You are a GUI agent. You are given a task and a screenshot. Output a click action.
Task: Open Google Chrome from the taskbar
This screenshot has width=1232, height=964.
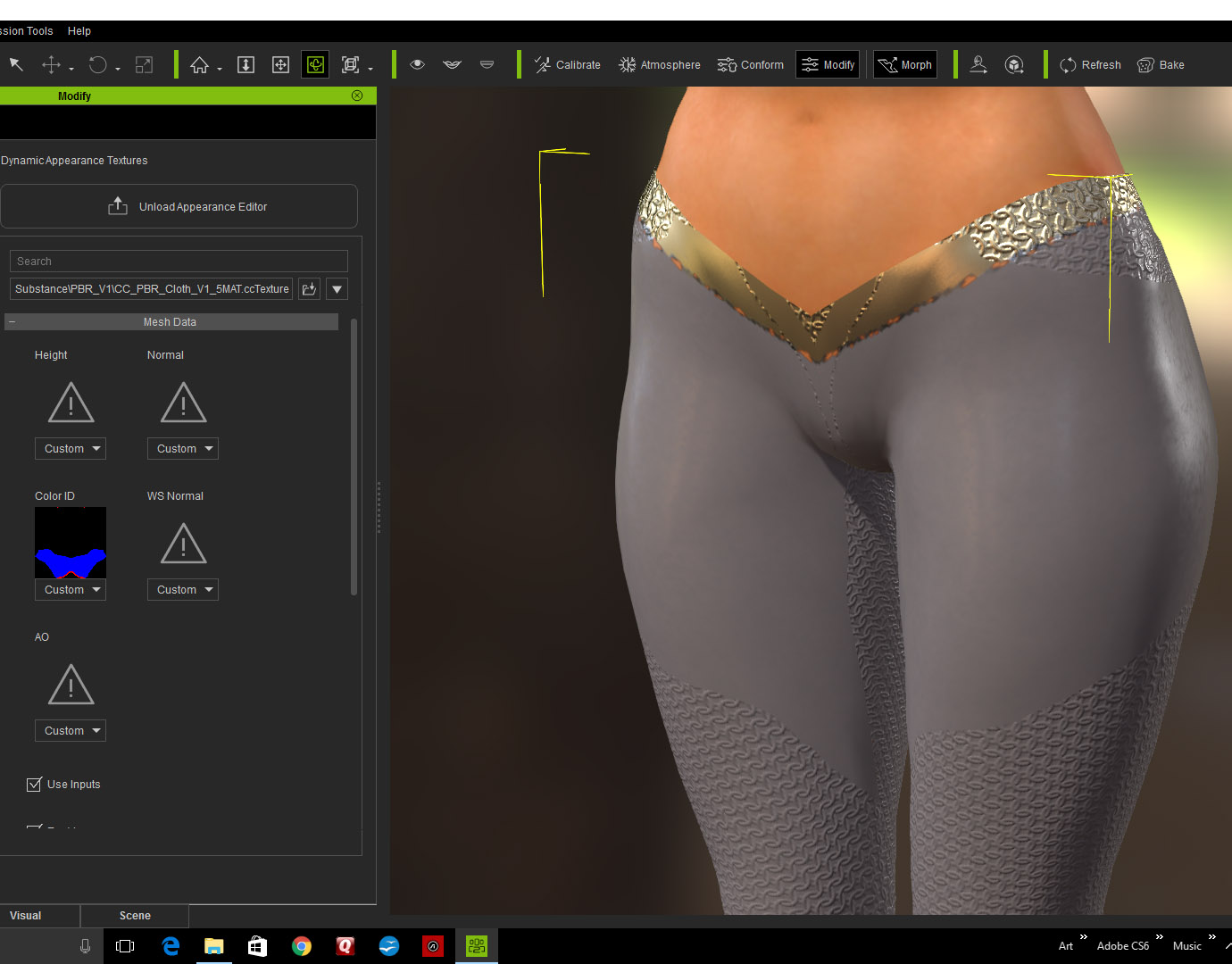point(302,946)
